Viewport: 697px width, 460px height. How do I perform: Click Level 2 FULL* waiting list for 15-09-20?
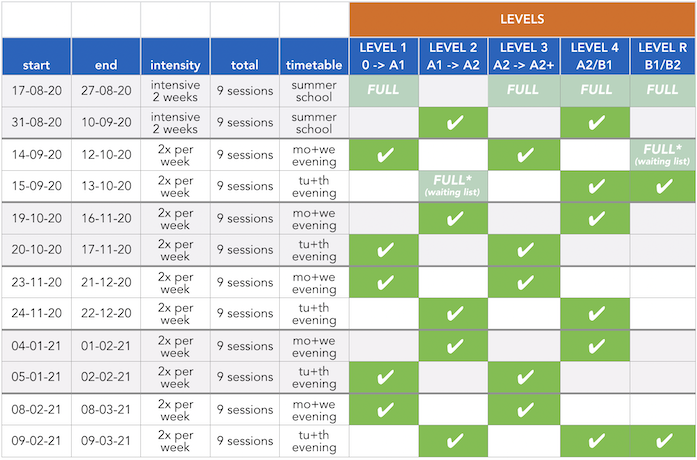(x=454, y=187)
